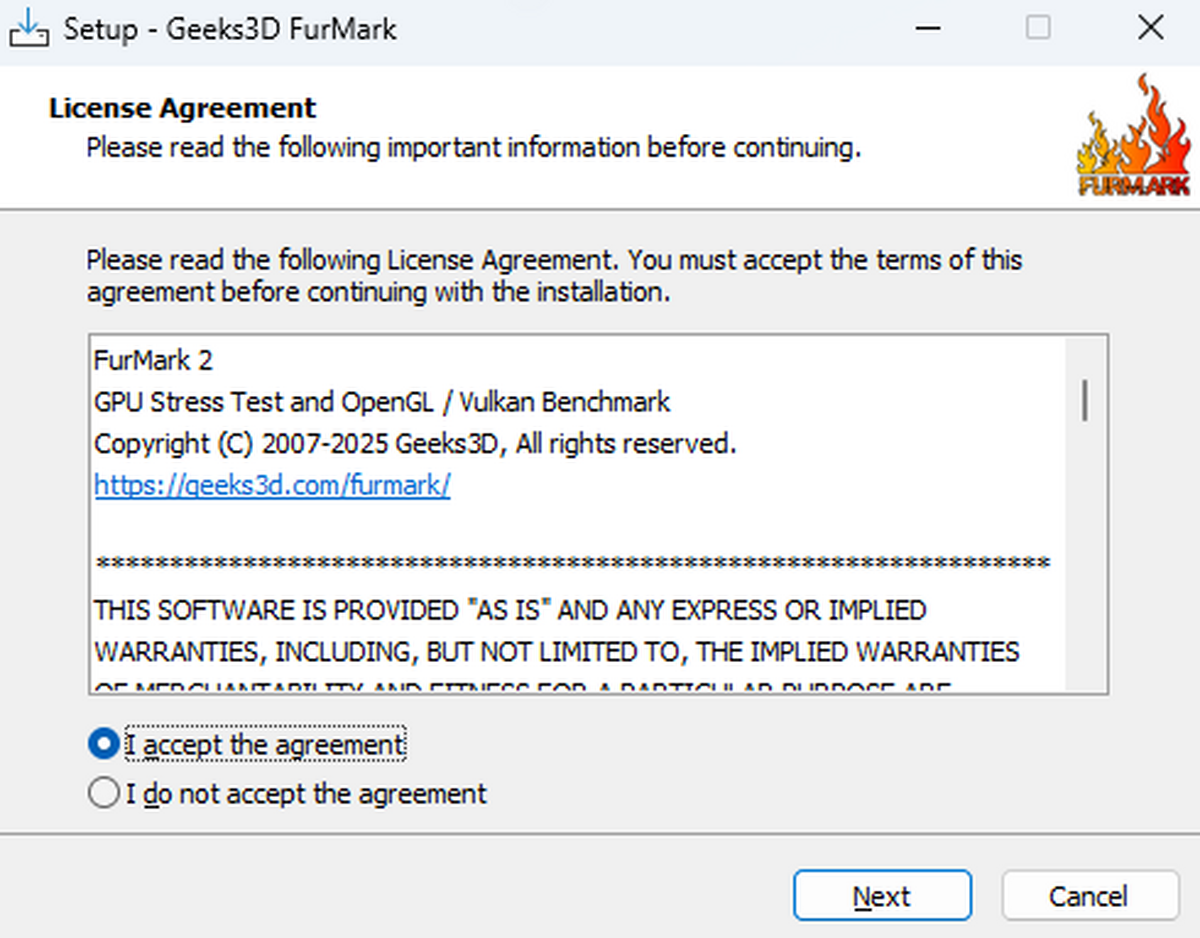Screen dimensions: 1200x938
Task: Click the grayed-out maximize window button
Action: (x=1039, y=27)
